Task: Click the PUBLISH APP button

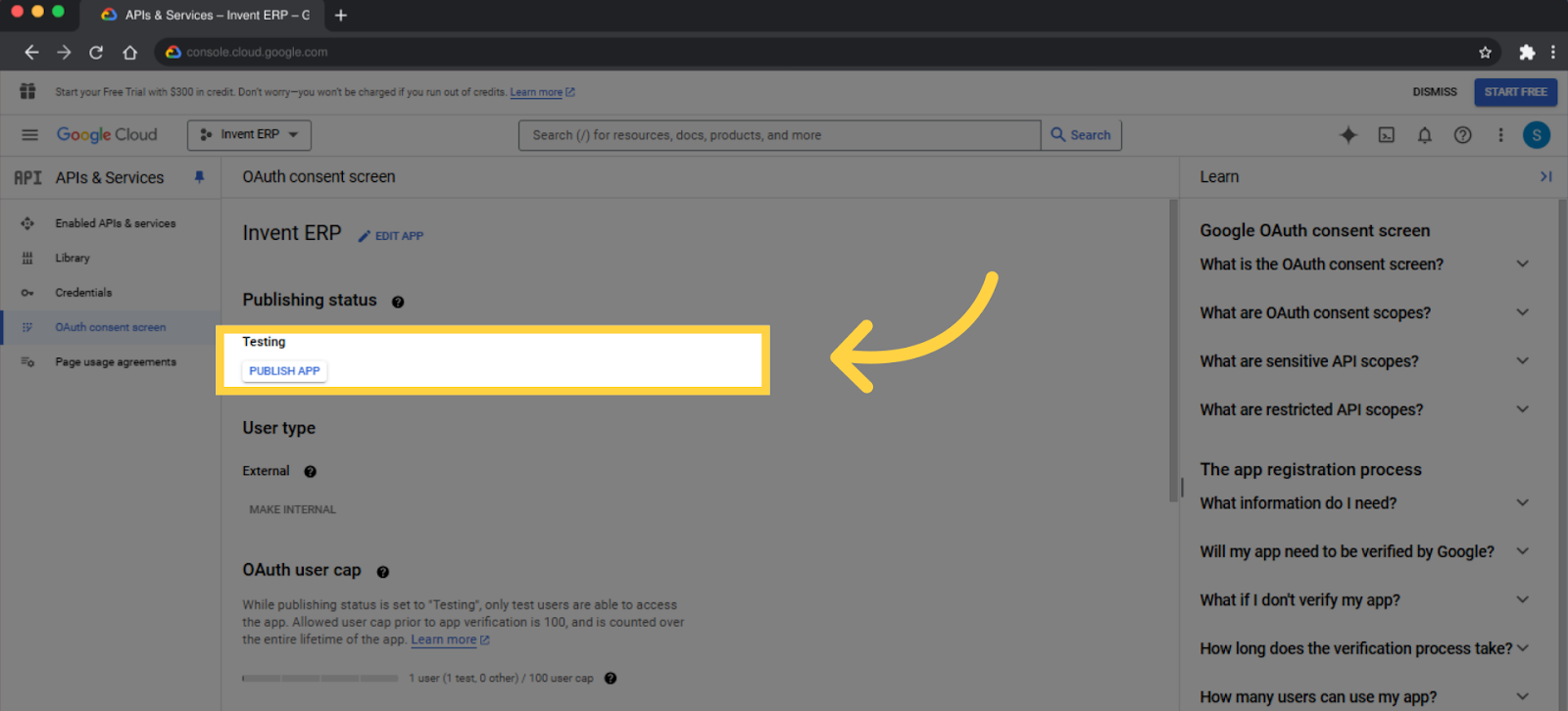Action: [284, 371]
